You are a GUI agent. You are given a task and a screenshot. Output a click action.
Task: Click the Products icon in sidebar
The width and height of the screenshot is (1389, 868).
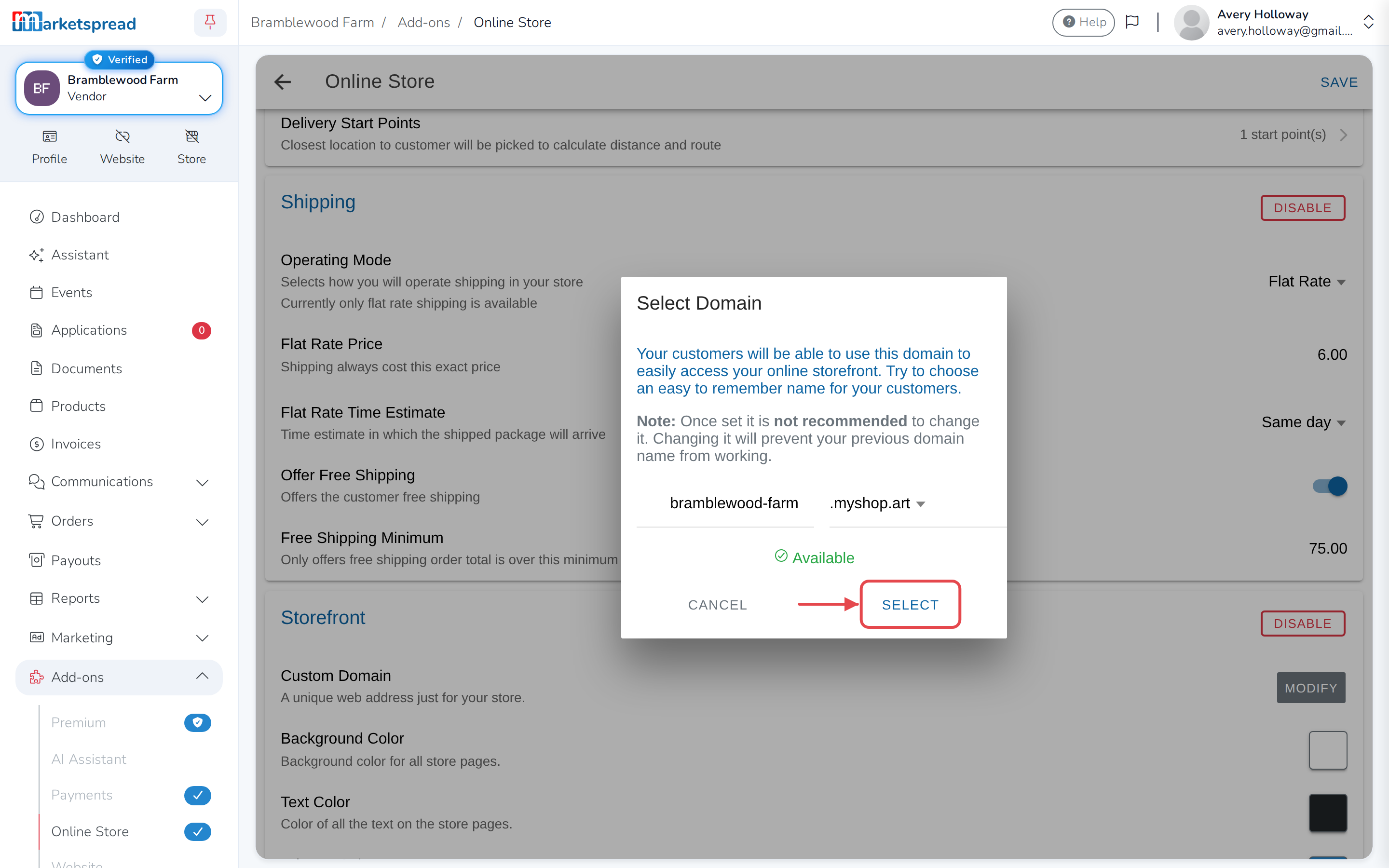(x=37, y=406)
